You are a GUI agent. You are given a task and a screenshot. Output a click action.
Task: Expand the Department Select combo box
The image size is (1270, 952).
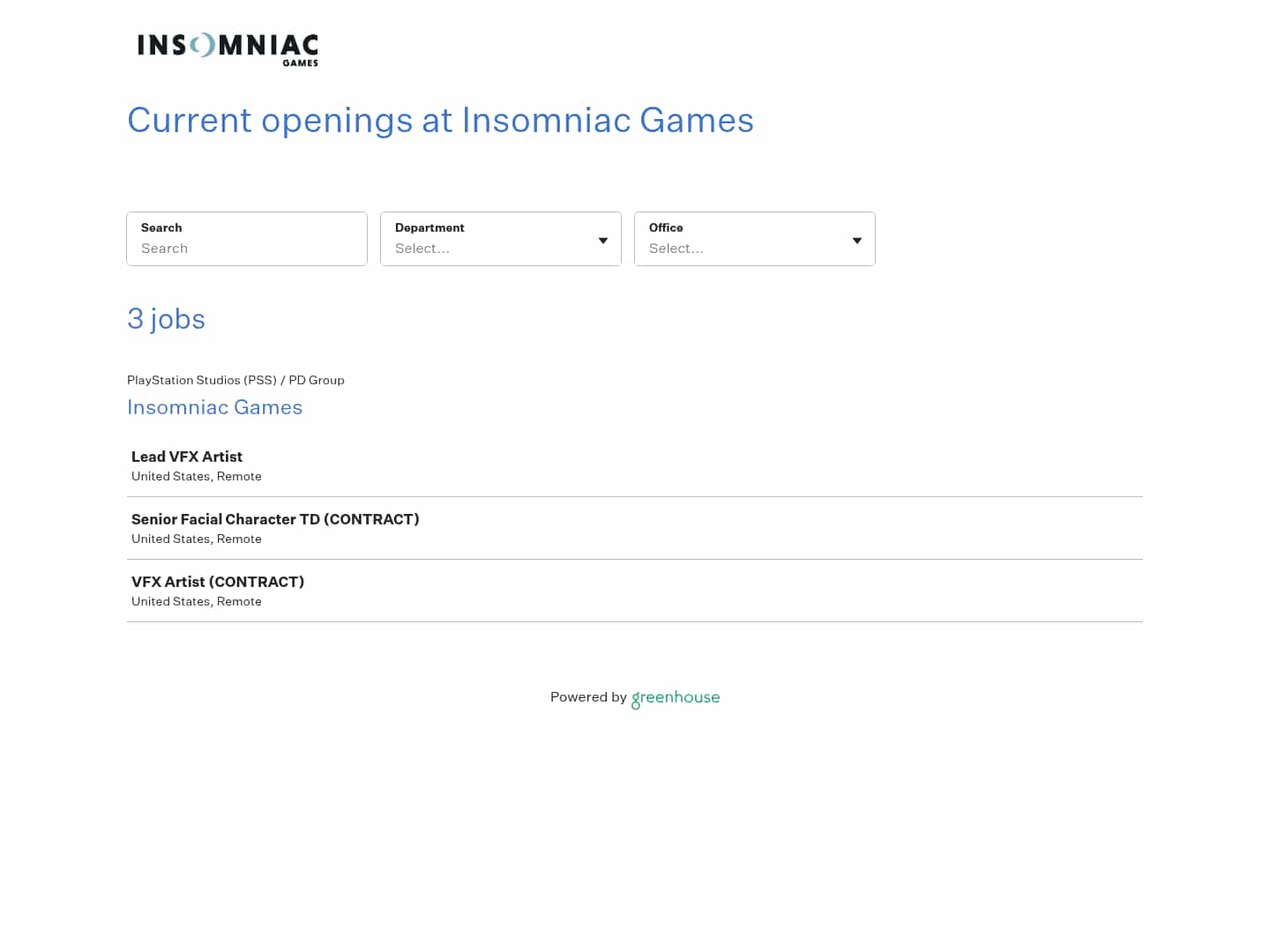tap(500, 249)
